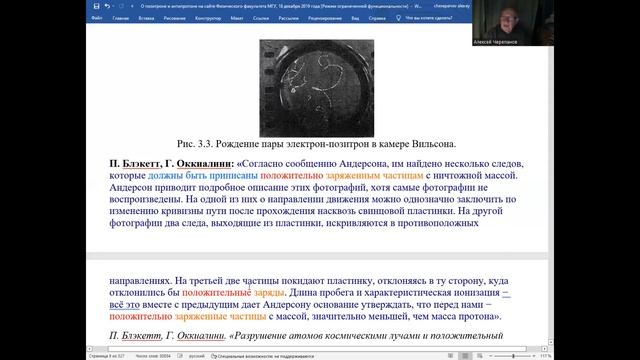Click the blue phrase 'должны быть приписаны'

(203, 176)
